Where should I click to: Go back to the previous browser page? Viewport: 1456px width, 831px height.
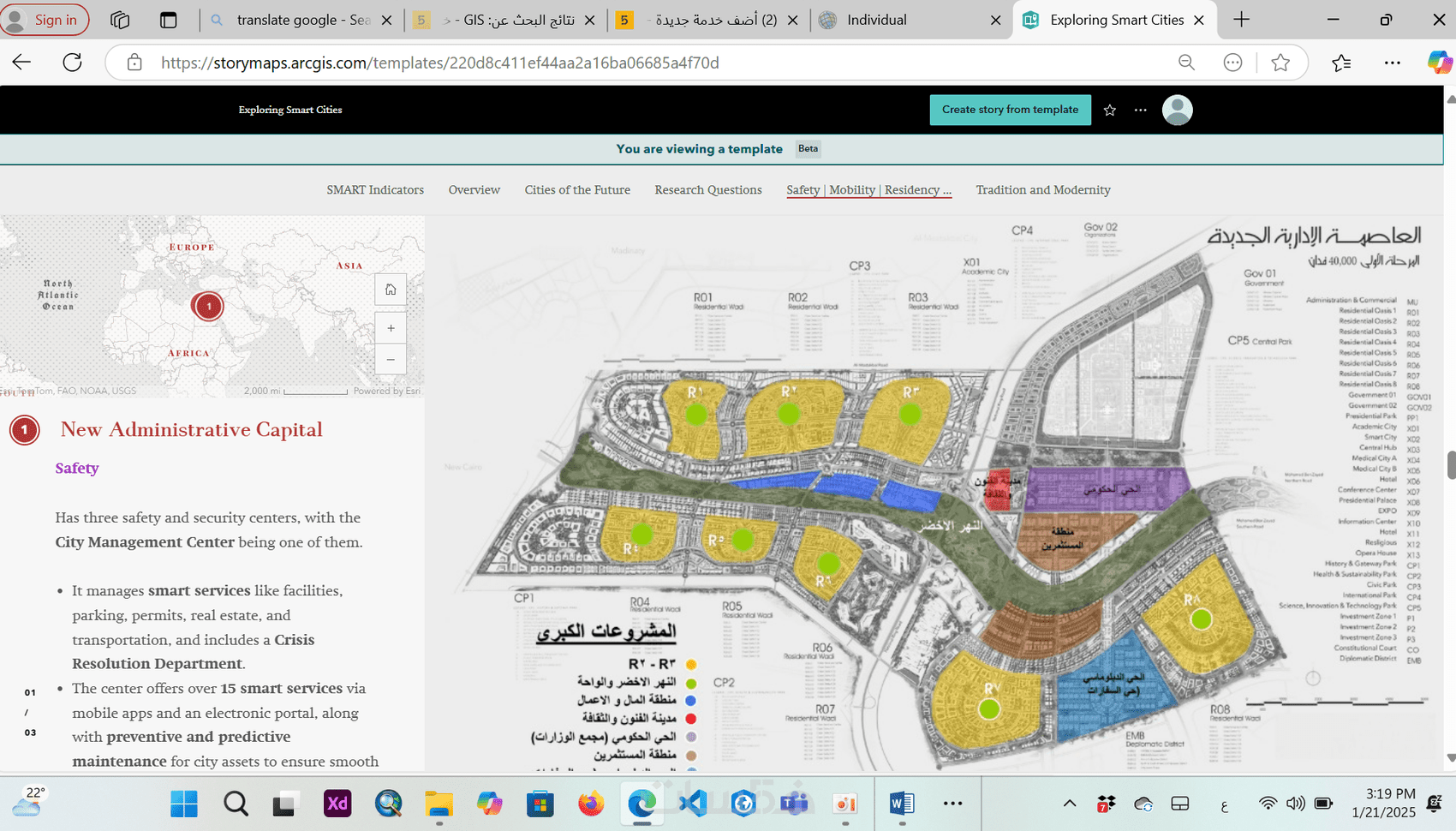pos(21,62)
